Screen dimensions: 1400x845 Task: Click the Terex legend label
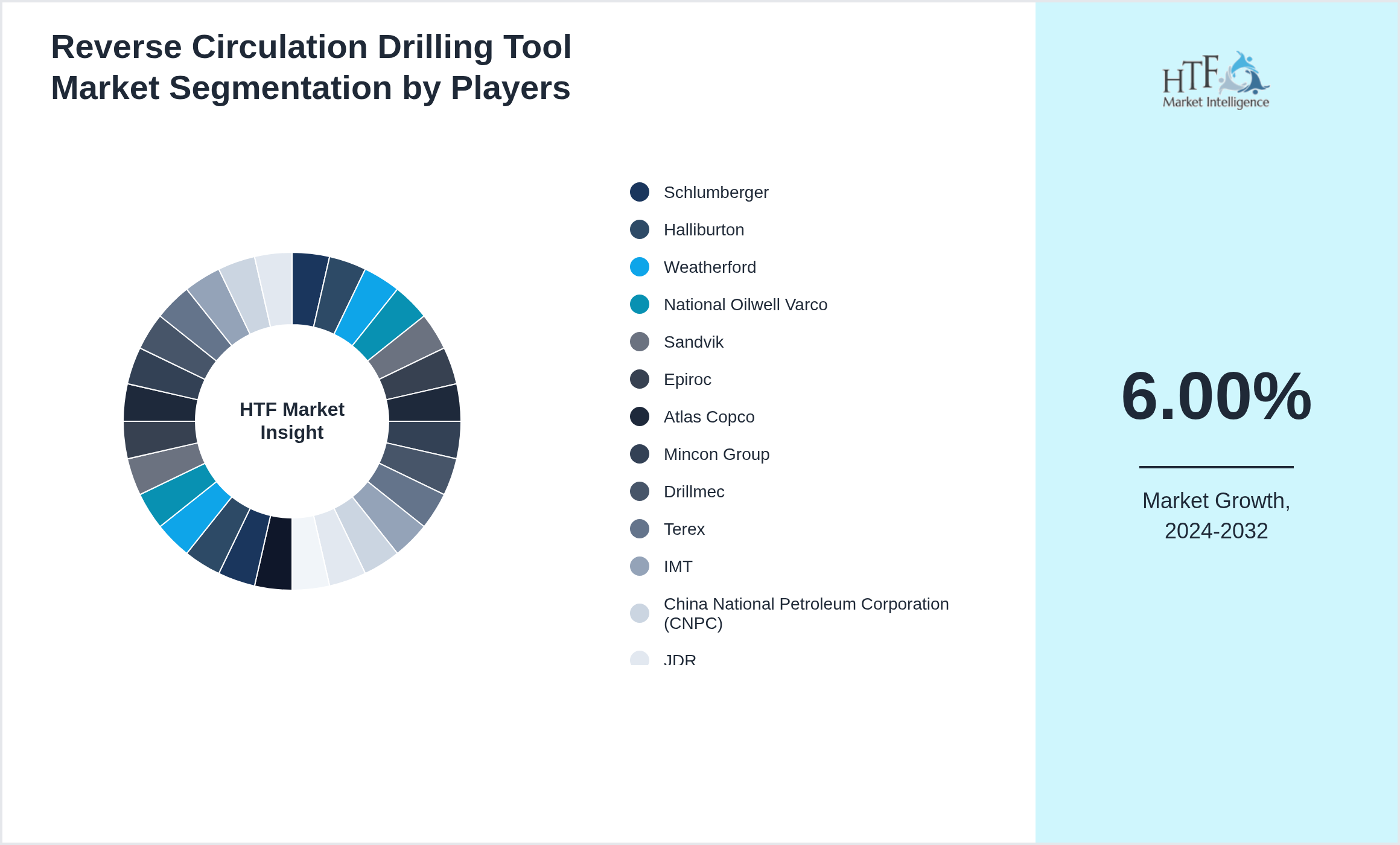pyautogui.click(x=684, y=529)
